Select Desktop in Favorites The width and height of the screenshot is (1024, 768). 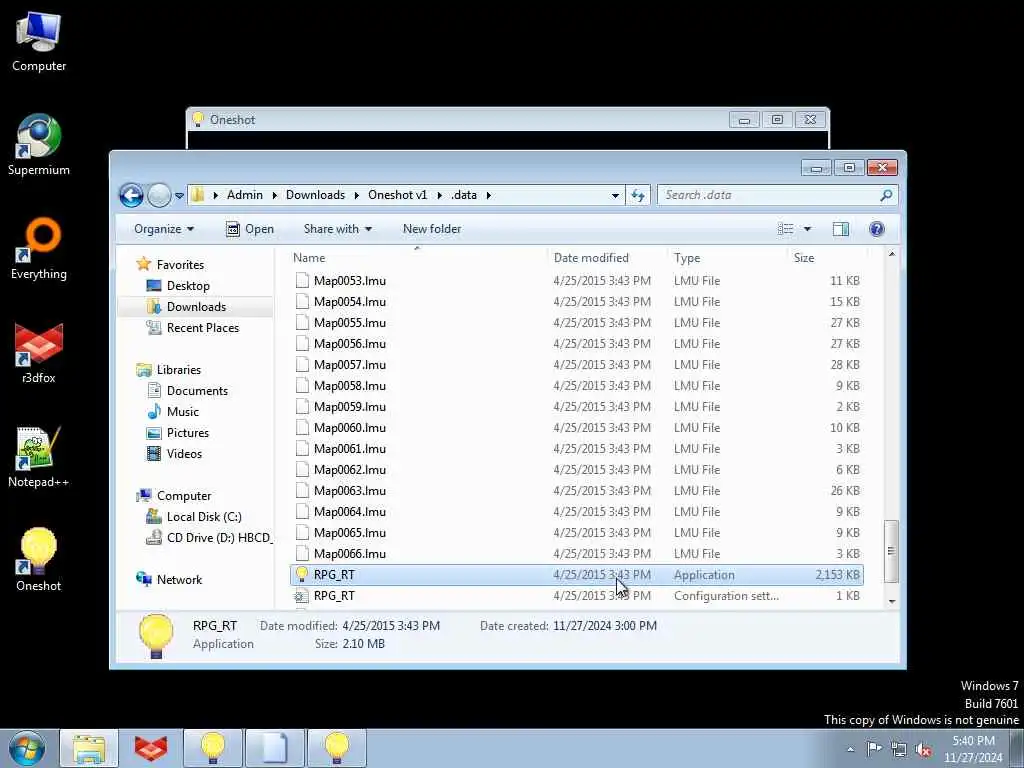(x=188, y=286)
